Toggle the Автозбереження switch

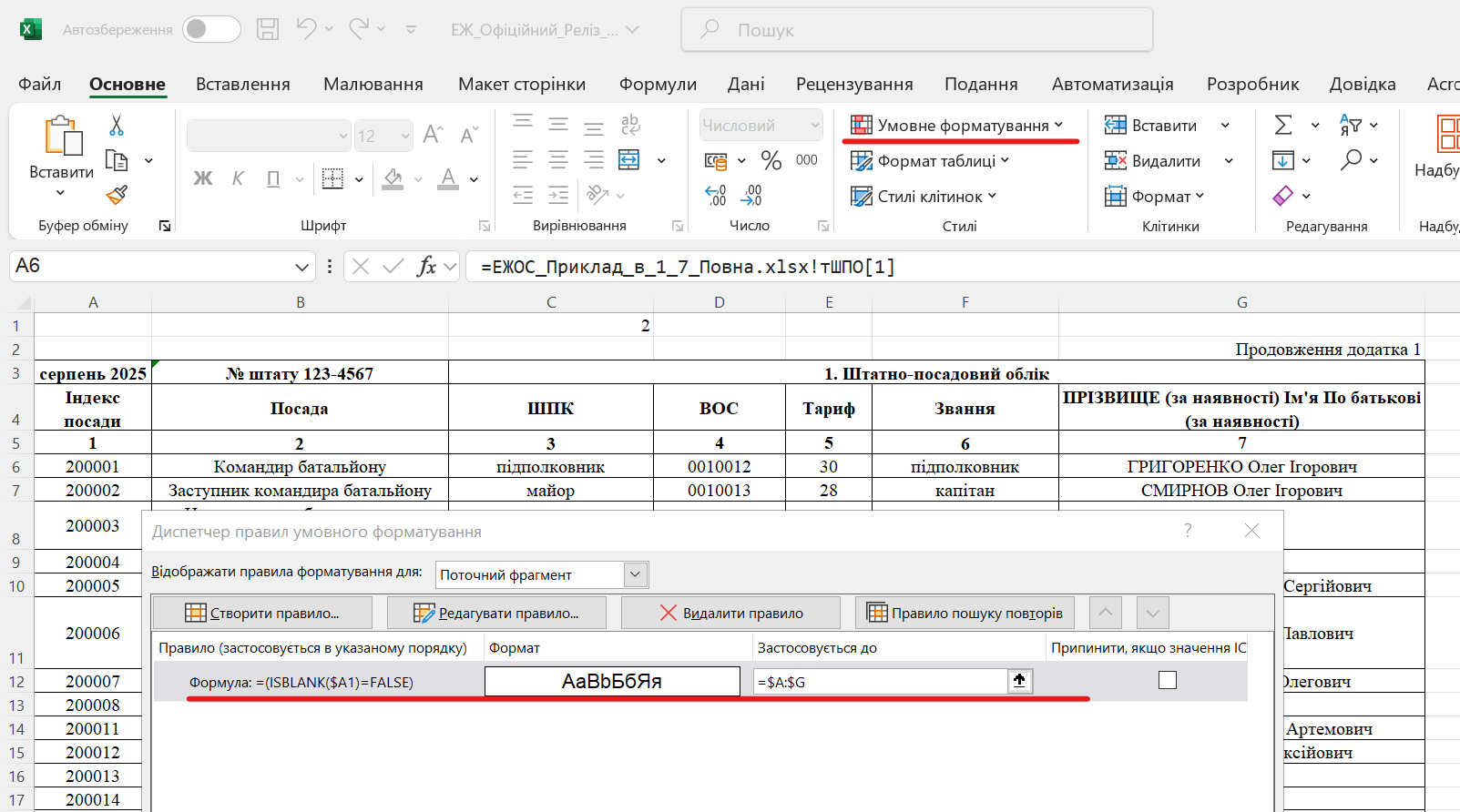[211, 29]
